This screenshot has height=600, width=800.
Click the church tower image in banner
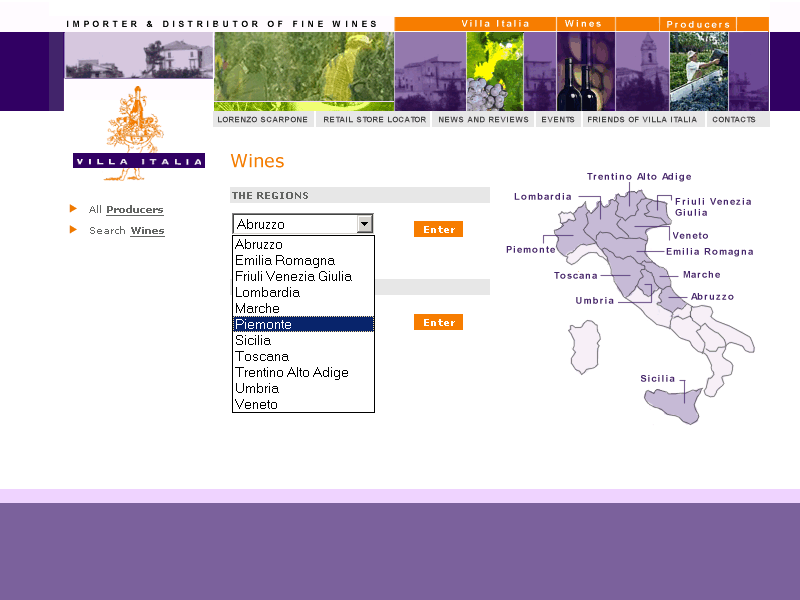pyautogui.click(x=642, y=71)
